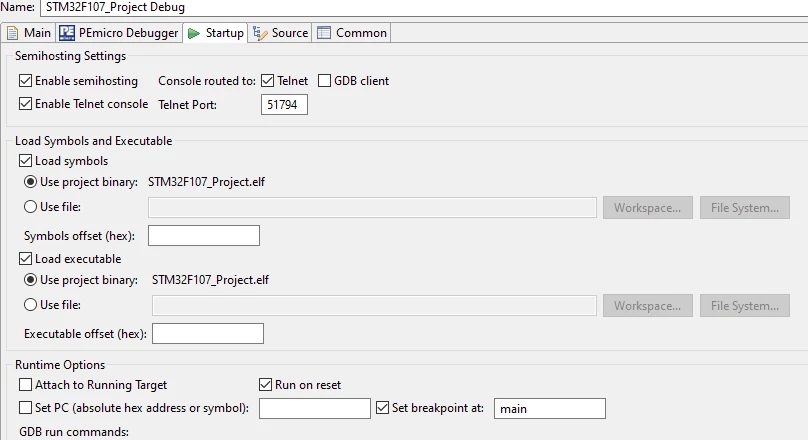This screenshot has width=808, height=440.
Task: Toggle the Run on reset checkbox
Action: pos(265,385)
